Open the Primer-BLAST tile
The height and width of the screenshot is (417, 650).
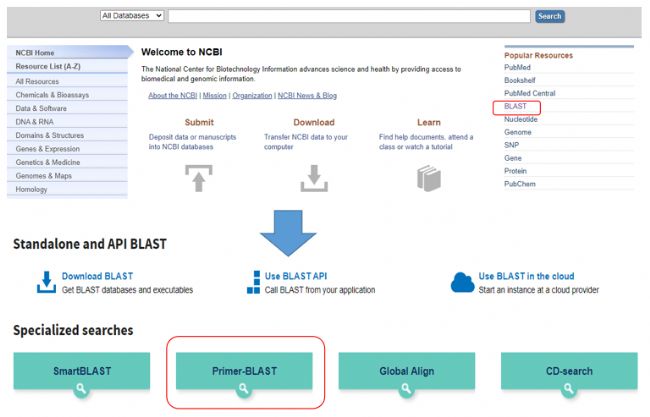coord(244,371)
